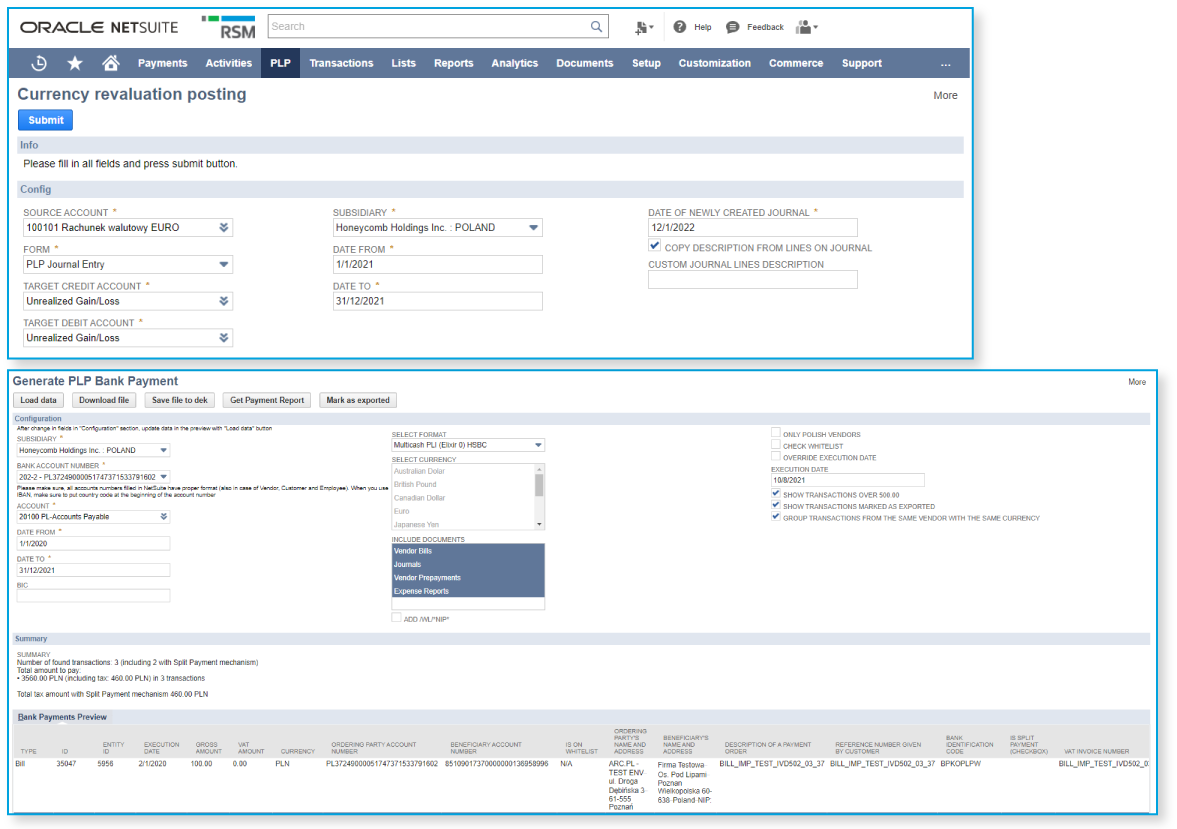
Task: Open the Shortcuts star icon
Action: point(75,63)
